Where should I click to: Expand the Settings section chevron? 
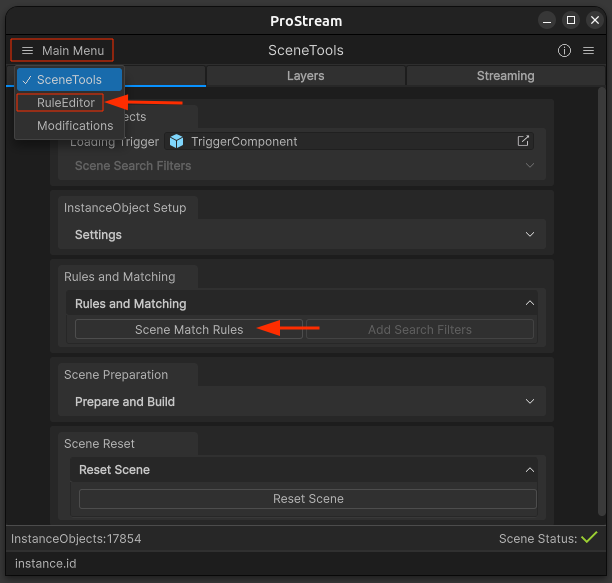530,235
